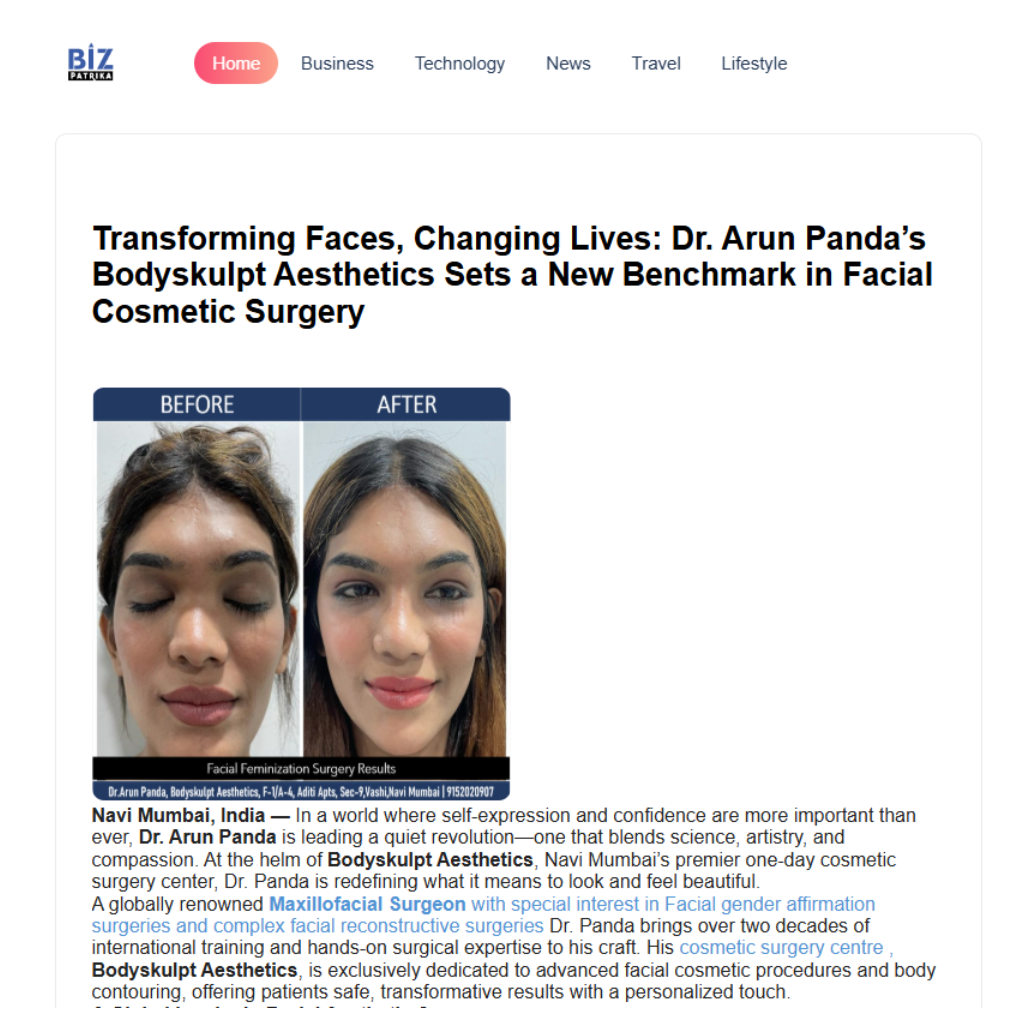Open the Travel section

click(656, 63)
